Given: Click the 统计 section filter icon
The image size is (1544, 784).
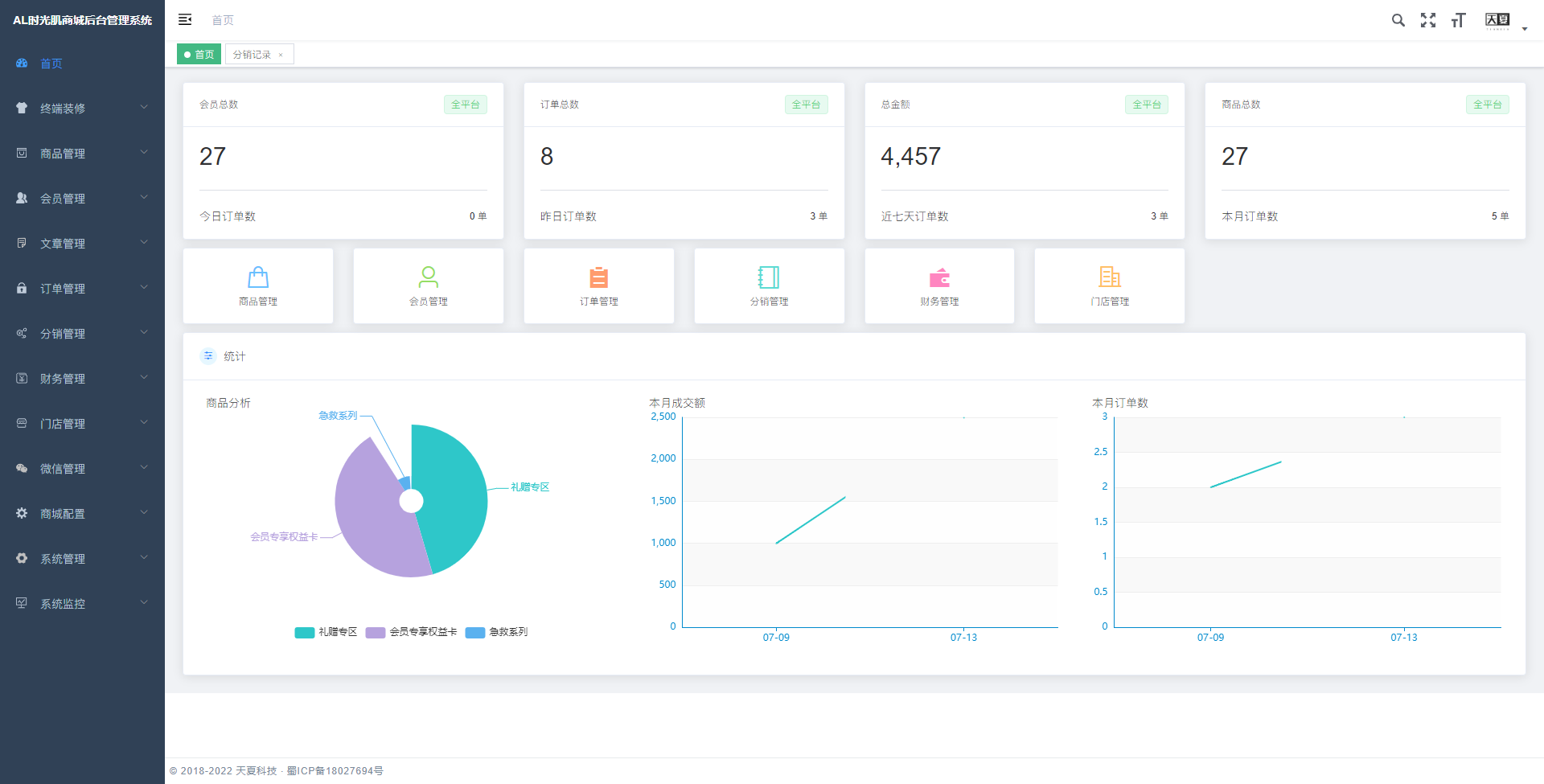Looking at the screenshot, I should [x=208, y=356].
